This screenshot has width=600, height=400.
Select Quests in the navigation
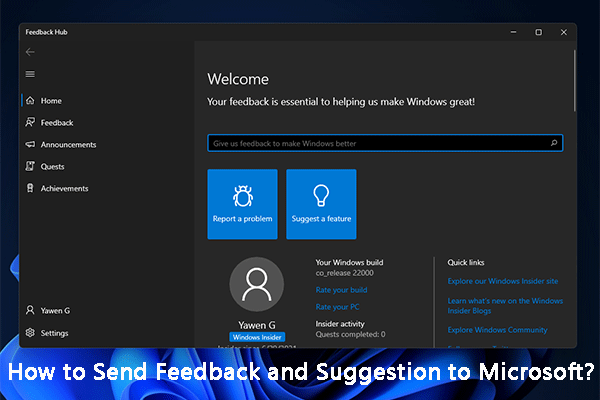[x=52, y=167]
